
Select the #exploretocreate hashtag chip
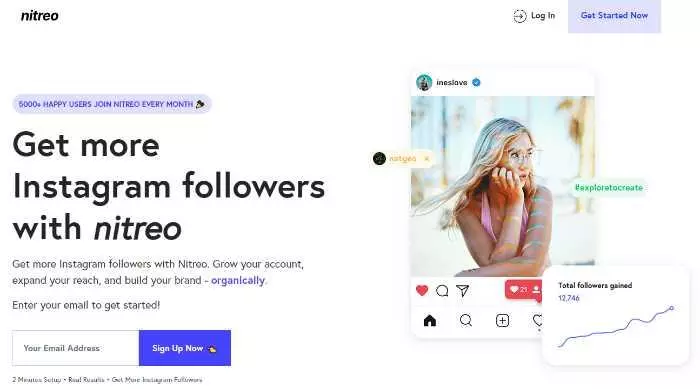(x=609, y=188)
